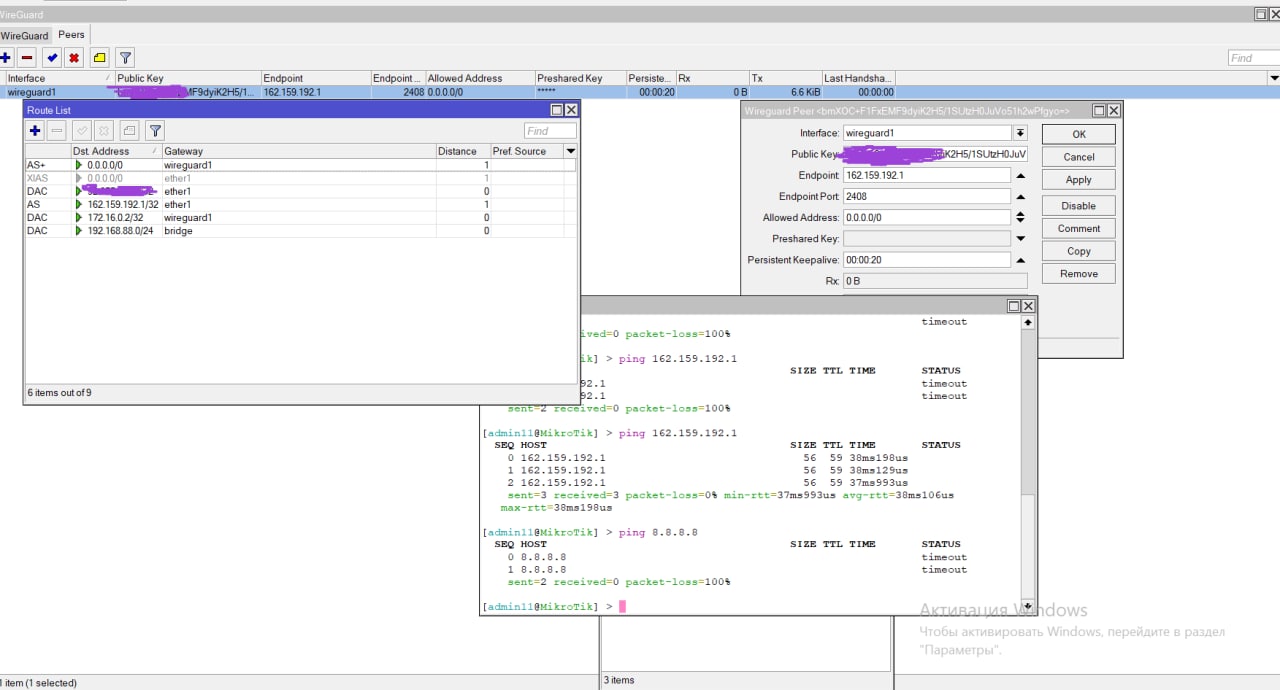The width and height of the screenshot is (1280, 690).
Task: Select AS+ route 0.0.0.0/0 via wireguard1
Action: [300, 165]
